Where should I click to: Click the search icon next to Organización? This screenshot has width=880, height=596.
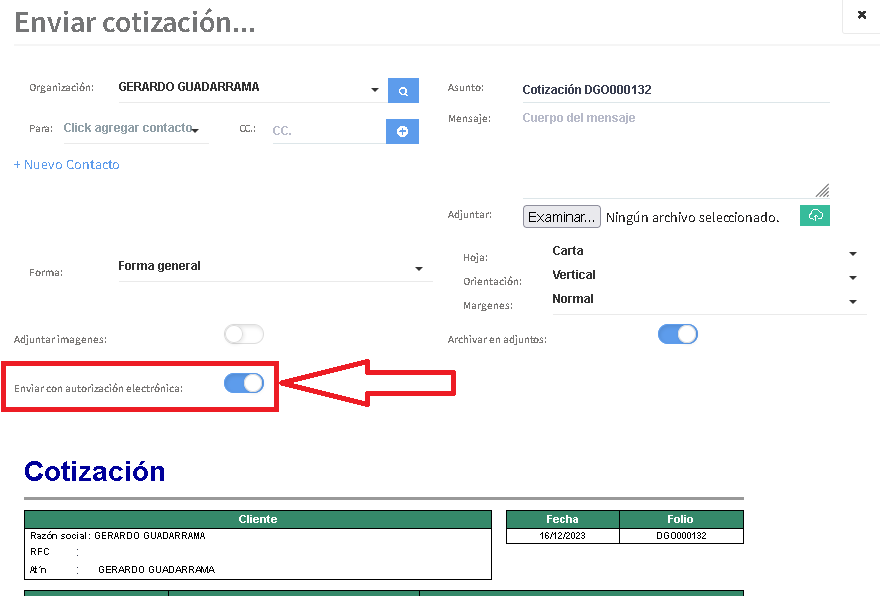click(x=403, y=91)
